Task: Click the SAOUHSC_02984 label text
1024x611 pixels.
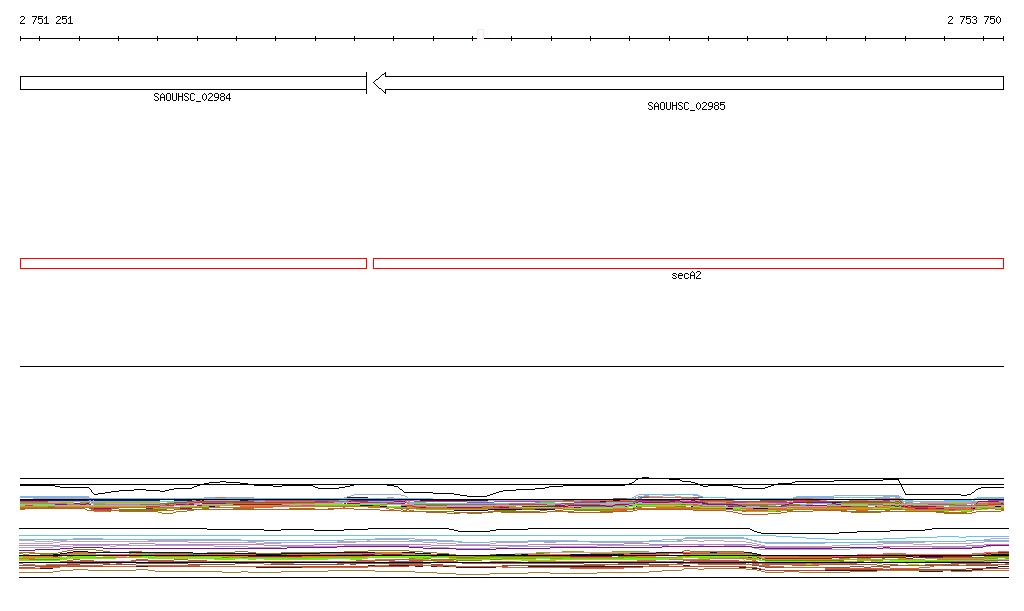Action: (x=192, y=97)
